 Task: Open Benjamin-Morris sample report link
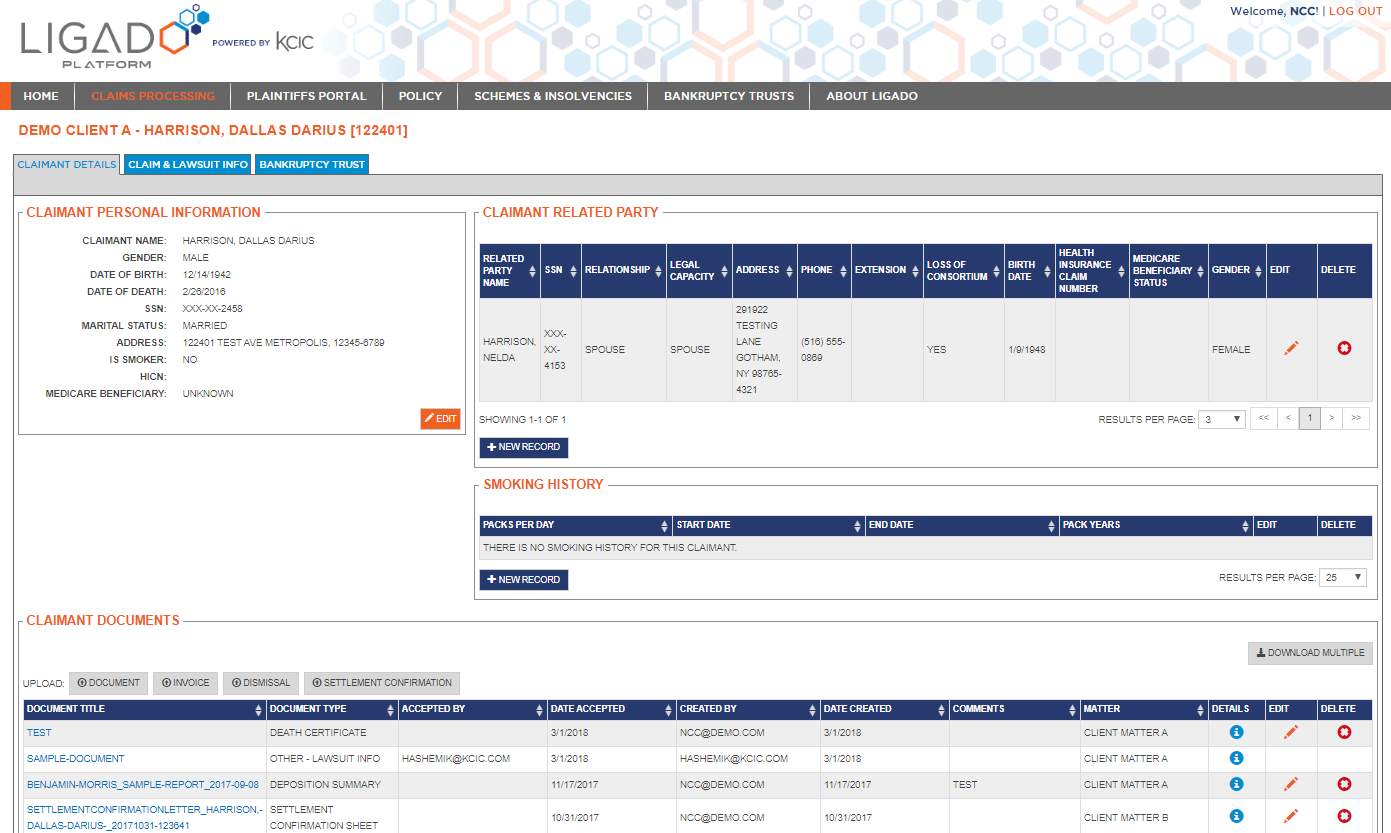[143, 785]
